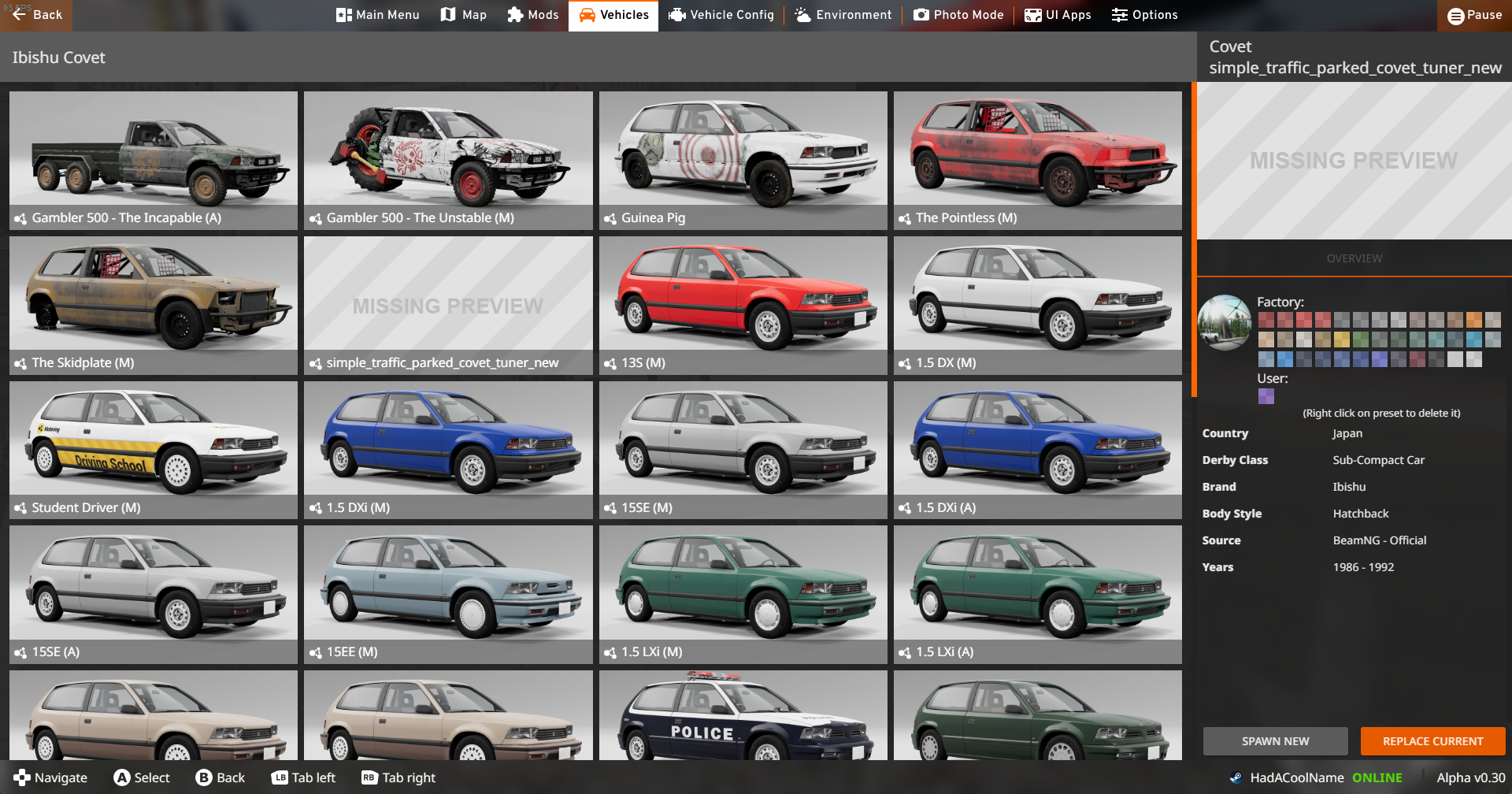The height and width of the screenshot is (794, 1512).
Task: Click the circular environment preview image
Action: (x=1225, y=322)
